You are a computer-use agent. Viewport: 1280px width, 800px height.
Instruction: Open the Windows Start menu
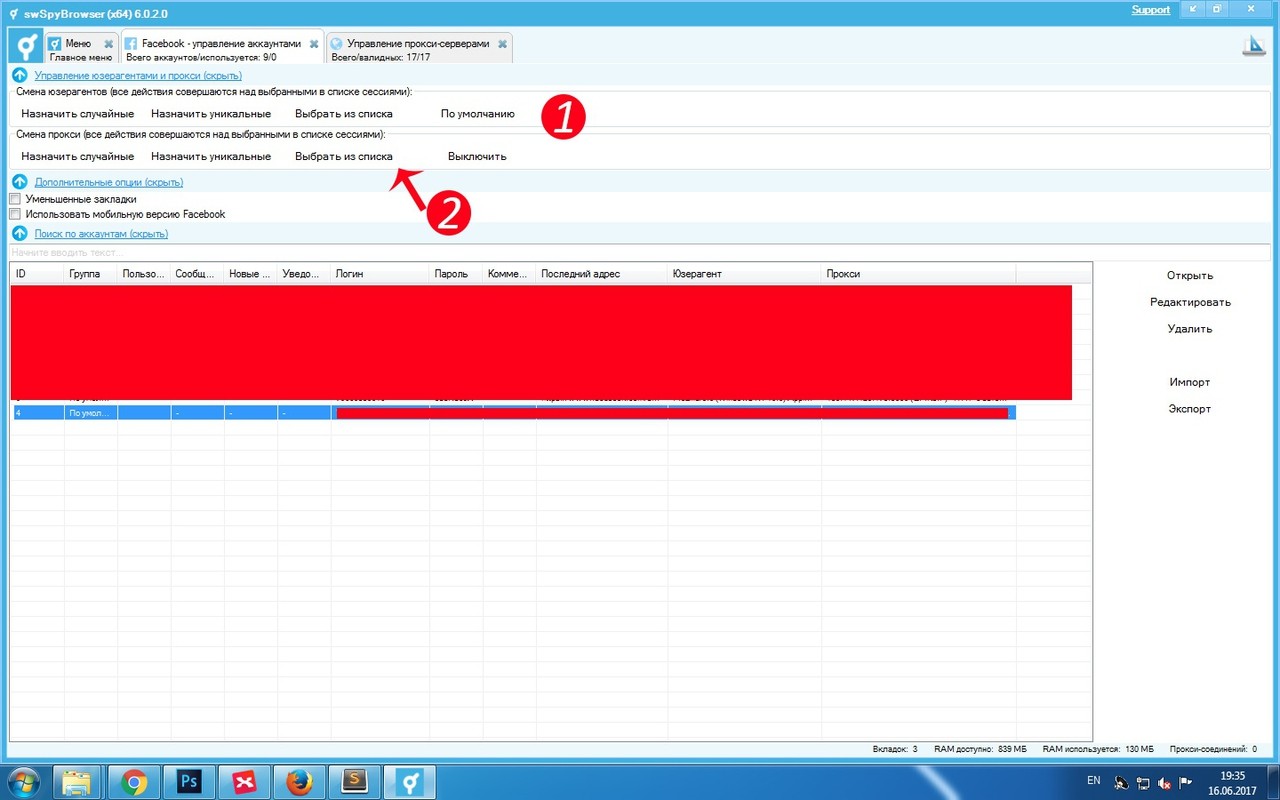click(x=23, y=781)
